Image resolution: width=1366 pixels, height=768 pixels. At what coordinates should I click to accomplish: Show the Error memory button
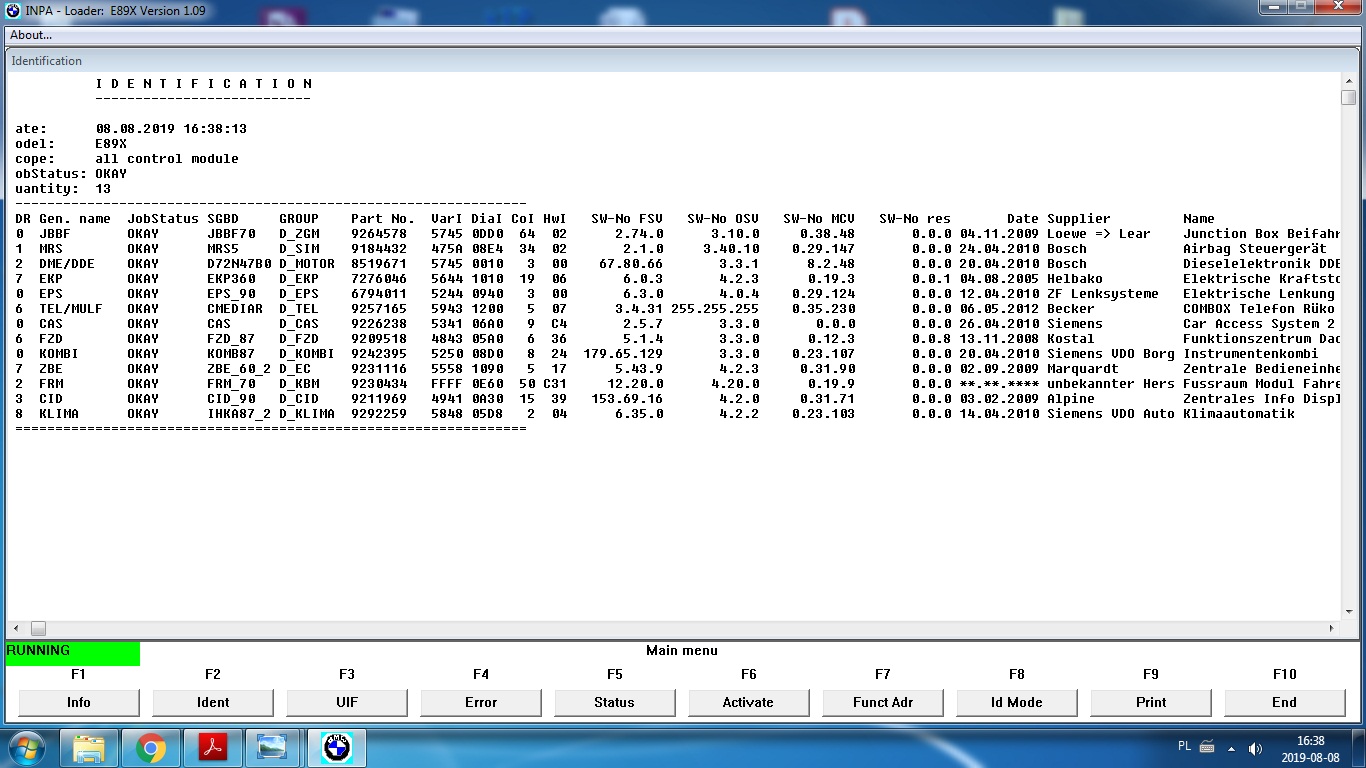481,702
